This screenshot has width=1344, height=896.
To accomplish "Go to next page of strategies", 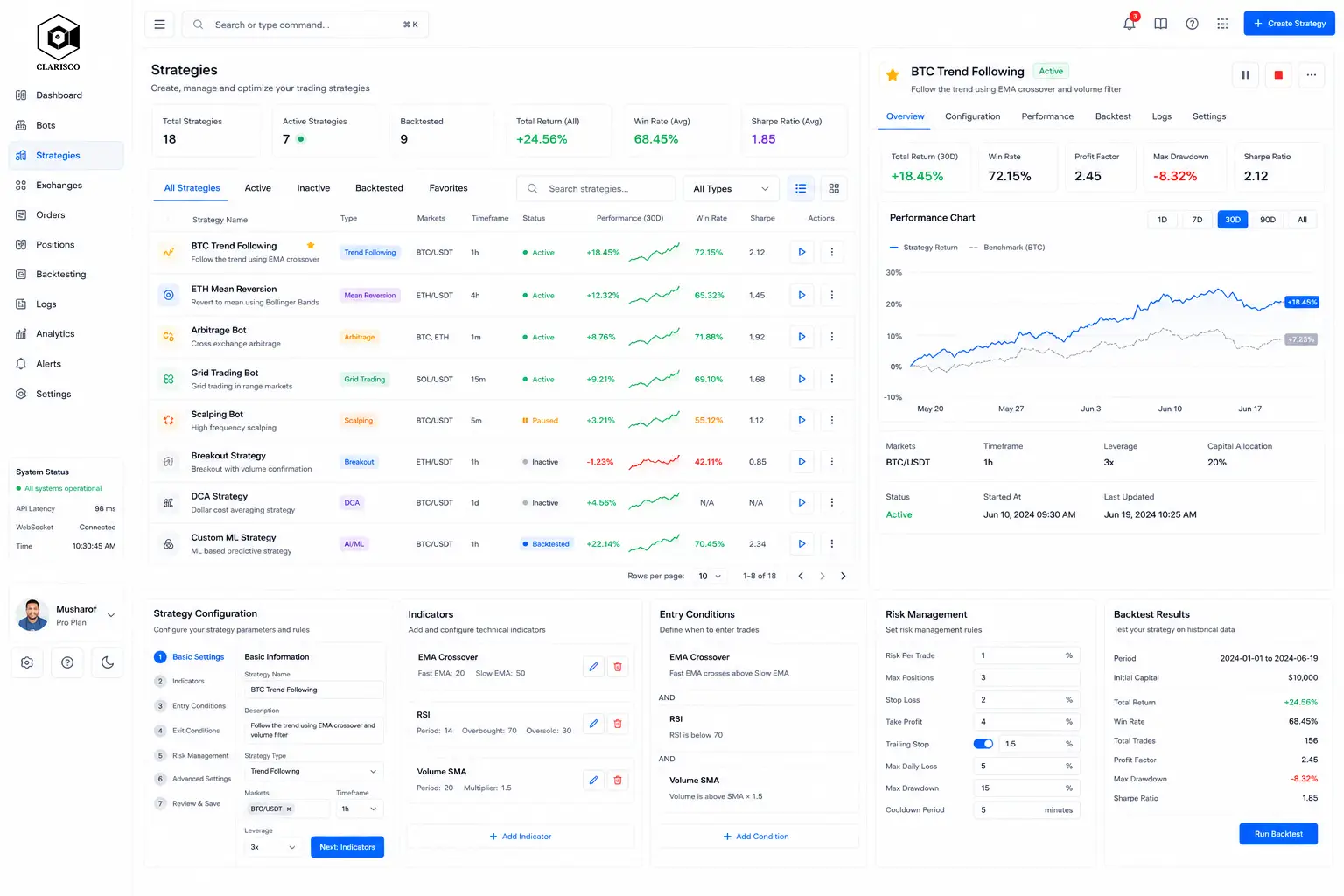I will click(822, 576).
